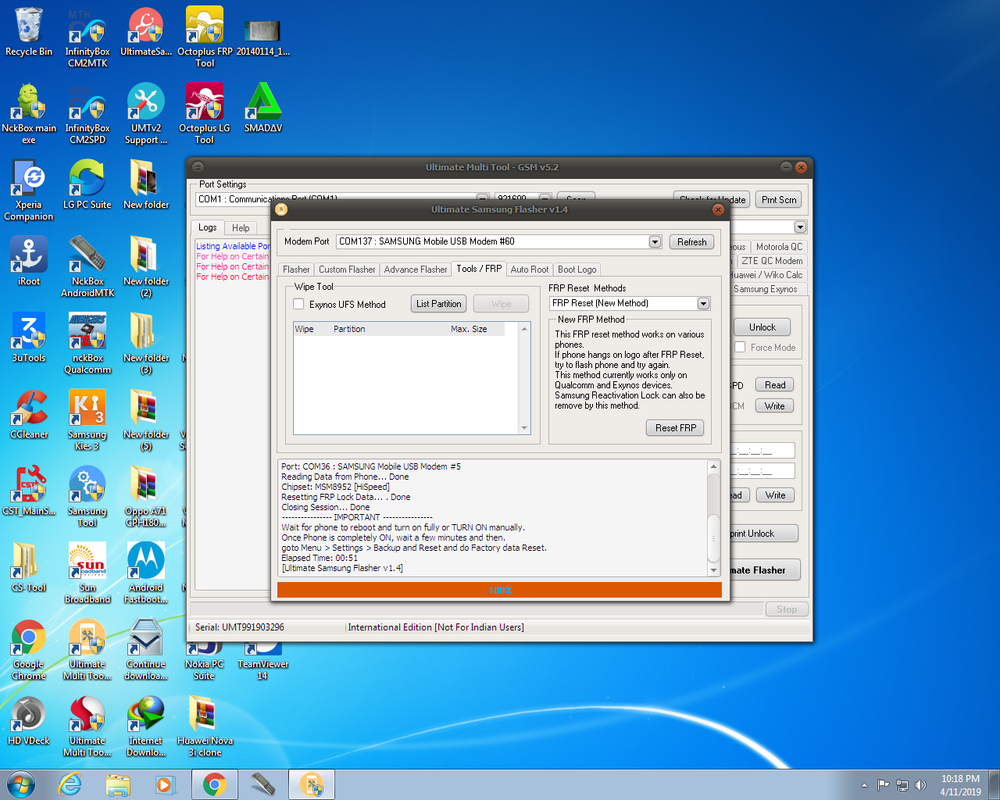Open UMTv2 Support shortcut
This screenshot has width=1000, height=800.
[146, 114]
